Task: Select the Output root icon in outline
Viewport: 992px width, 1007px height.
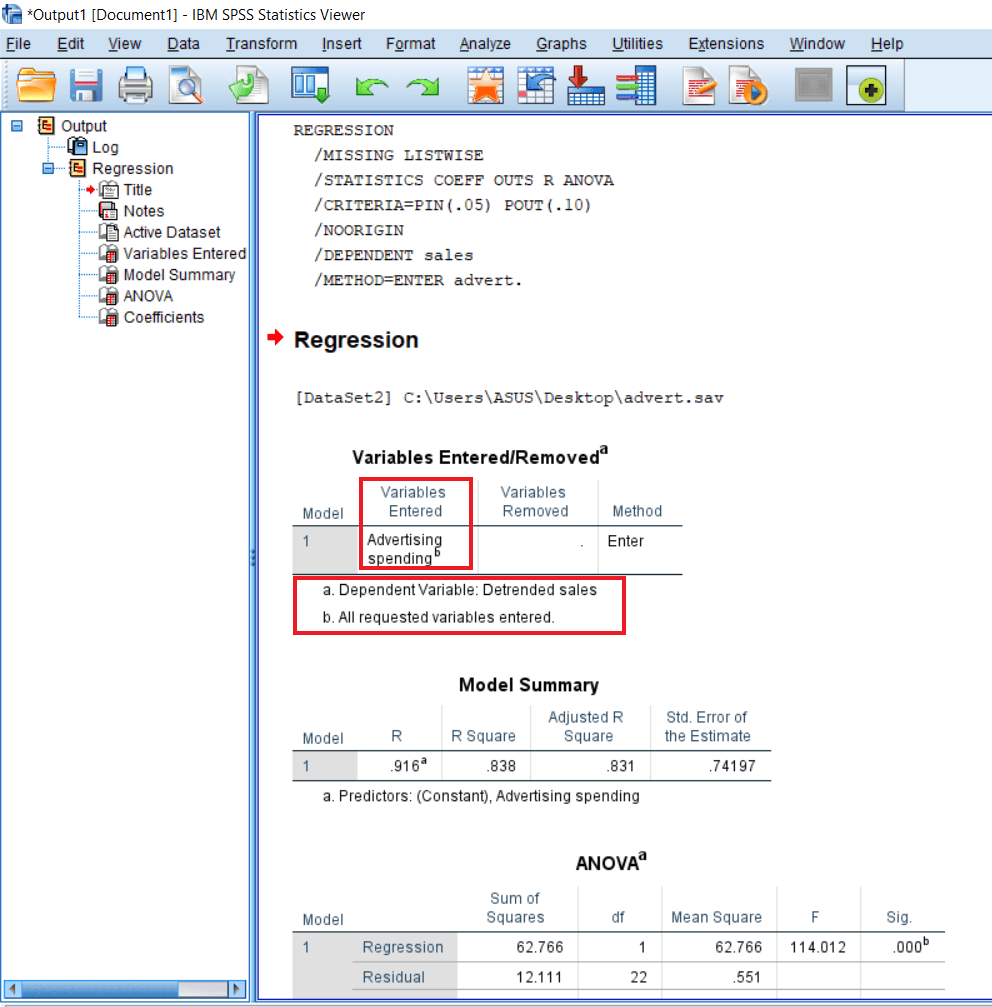Action: point(46,126)
